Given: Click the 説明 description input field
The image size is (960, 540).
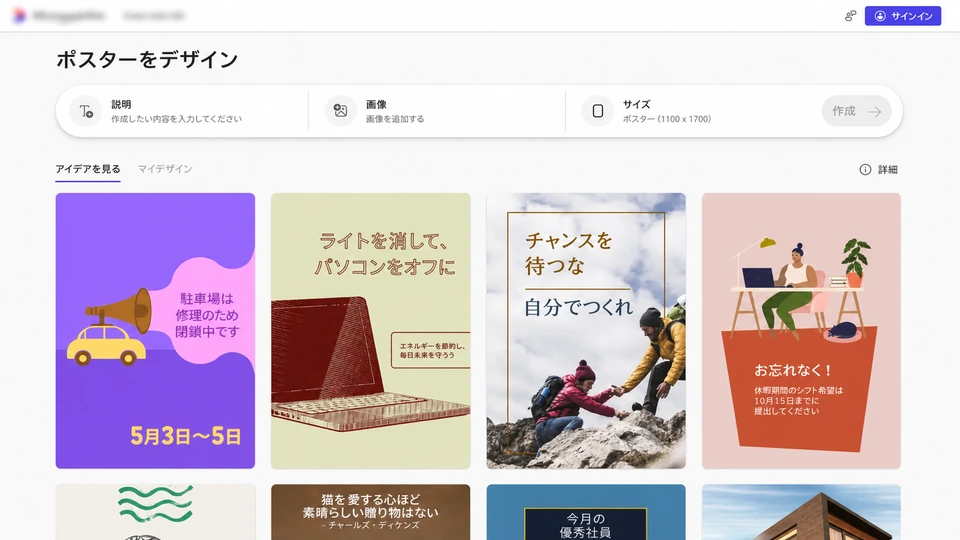Looking at the screenshot, I should click(x=184, y=111).
